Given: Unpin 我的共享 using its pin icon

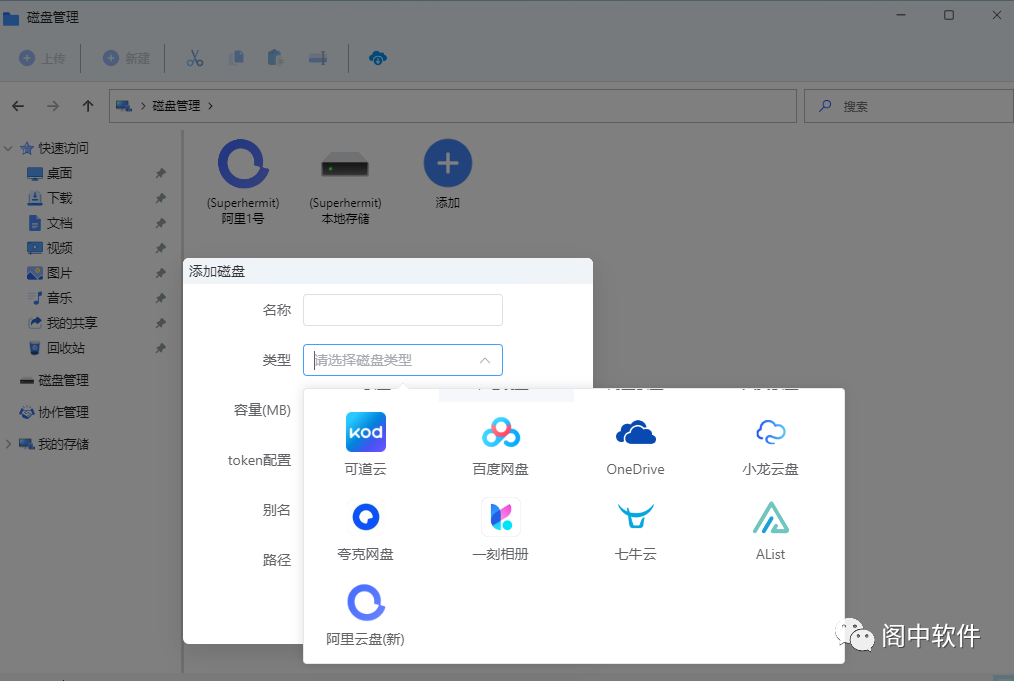Looking at the screenshot, I should click(160, 323).
